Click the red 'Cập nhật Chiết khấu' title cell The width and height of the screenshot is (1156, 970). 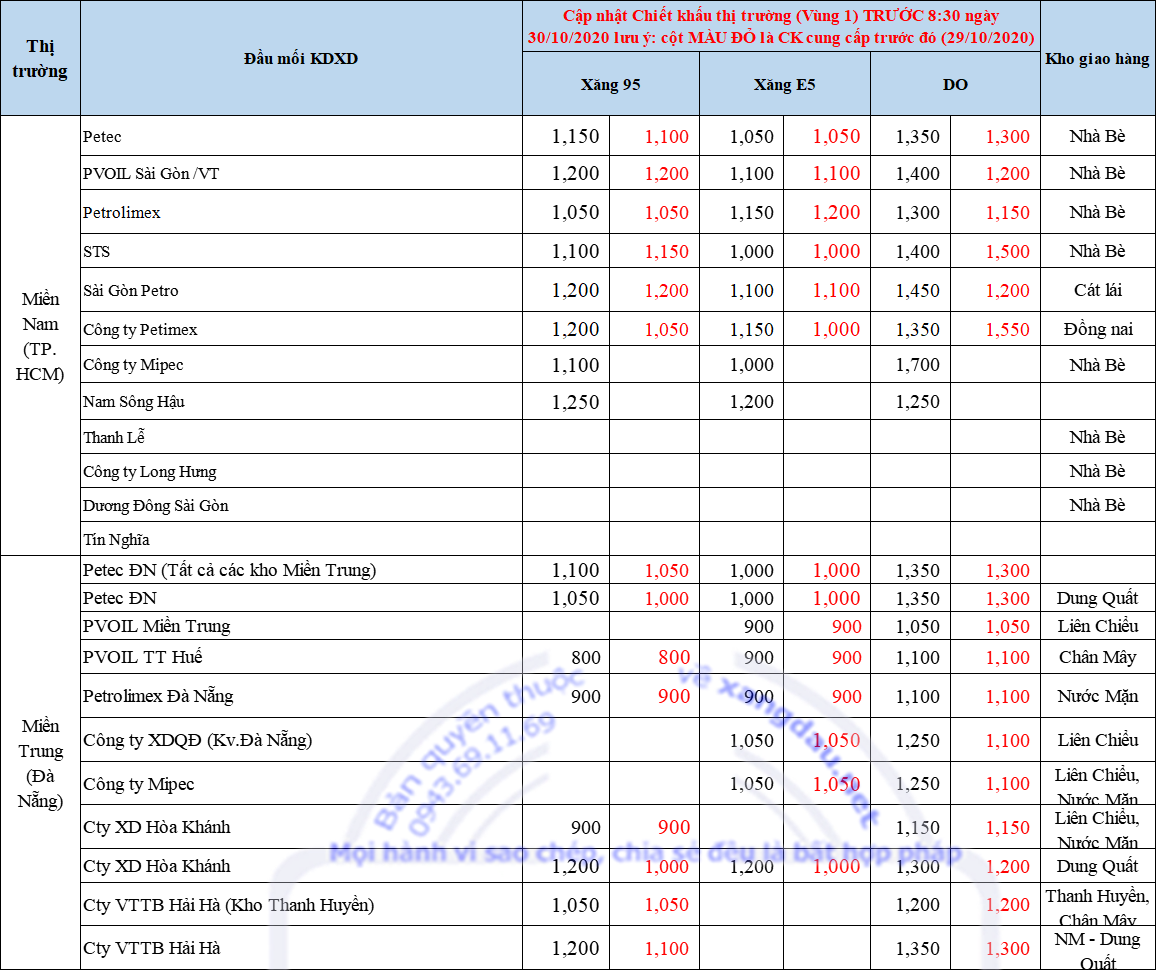click(781, 27)
